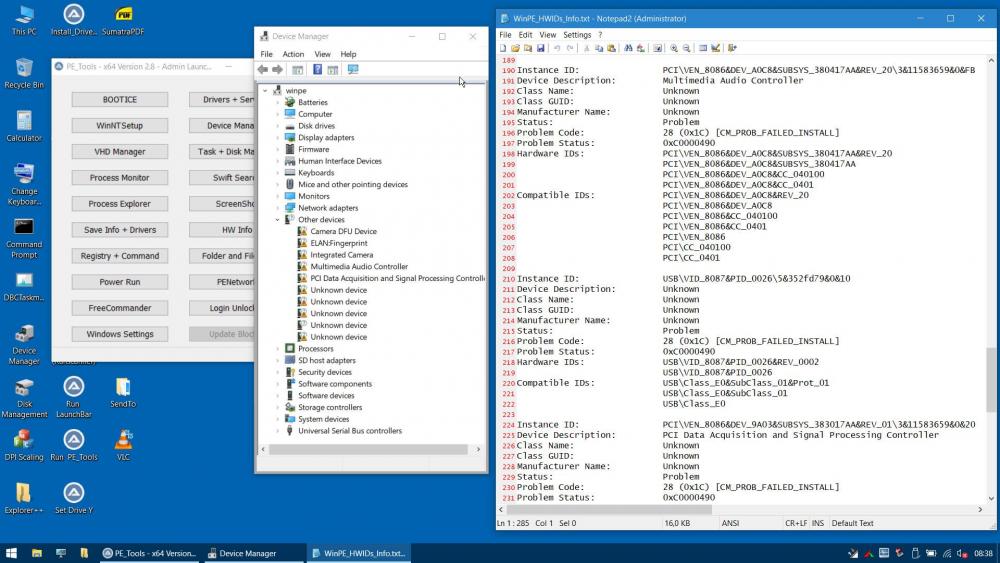Open the Settings menu in Notepad2
Image resolution: width=1000 pixels, height=563 pixels.
pyautogui.click(x=576, y=35)
